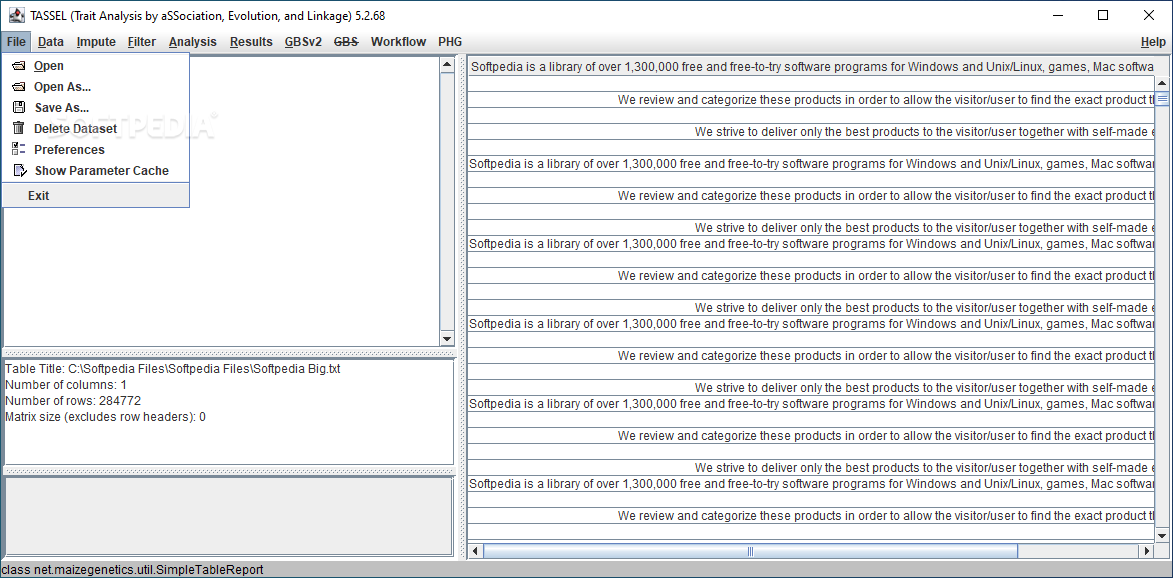Click table horizontal scrollbar left arrow
Viewport: 1173px width, 578px height.
tap(475, 551)
